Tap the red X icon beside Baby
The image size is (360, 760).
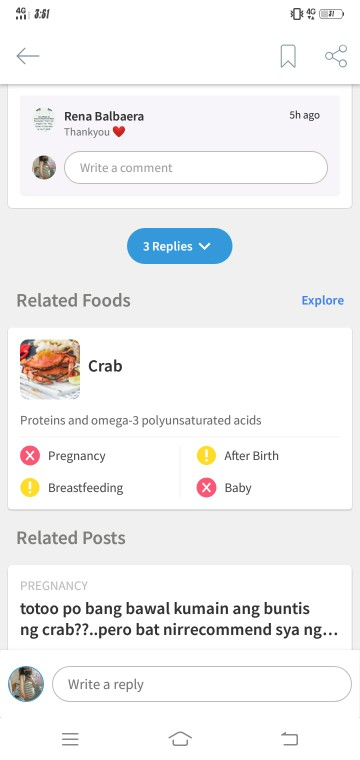tap(206, 487)
